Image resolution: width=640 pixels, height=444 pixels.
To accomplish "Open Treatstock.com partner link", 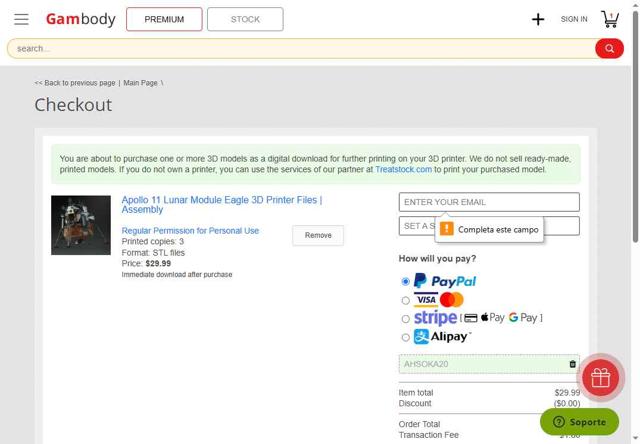I will click(403, 169).
